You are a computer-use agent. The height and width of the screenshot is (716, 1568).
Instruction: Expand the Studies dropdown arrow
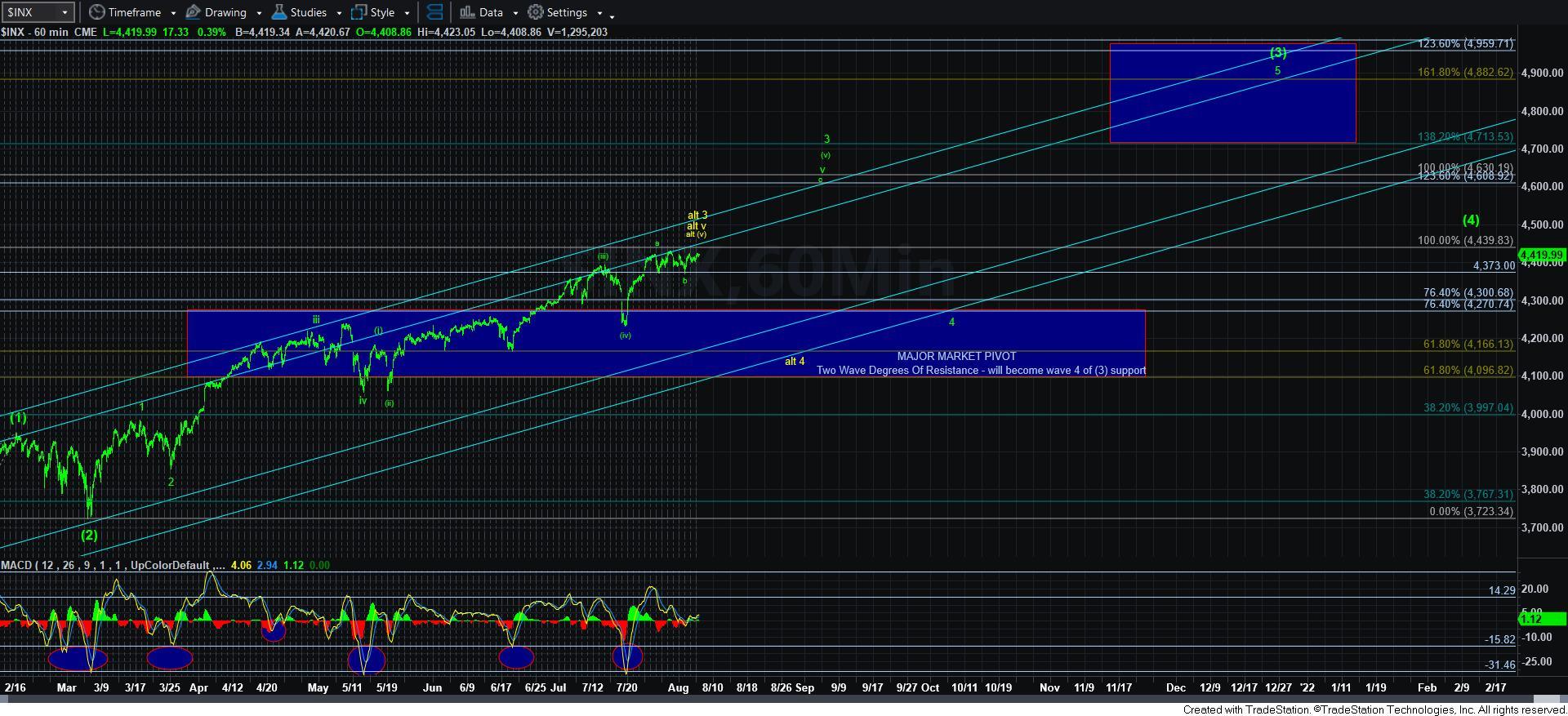click(x=339, y=13)
